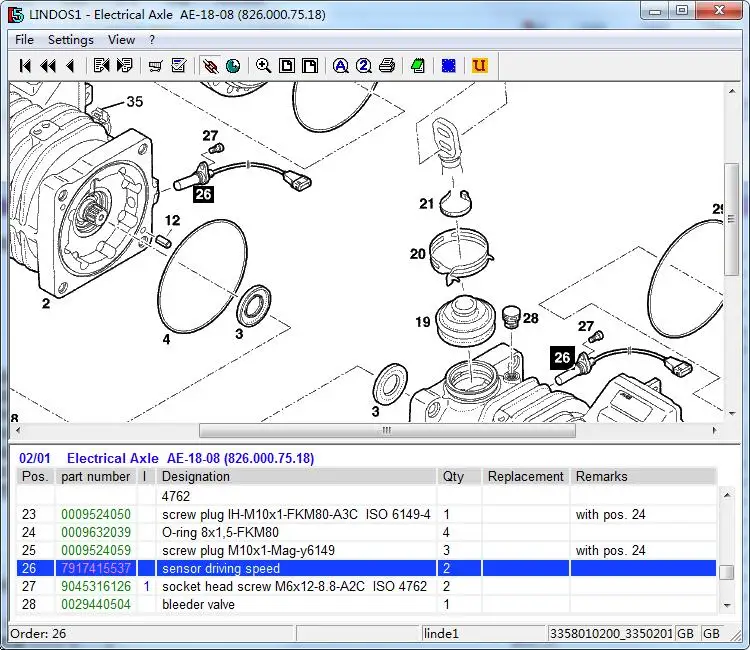The width and height of the screenshot is (750, 650).
Task: Open part number 9045316126 link
Action: pos(96,586)
